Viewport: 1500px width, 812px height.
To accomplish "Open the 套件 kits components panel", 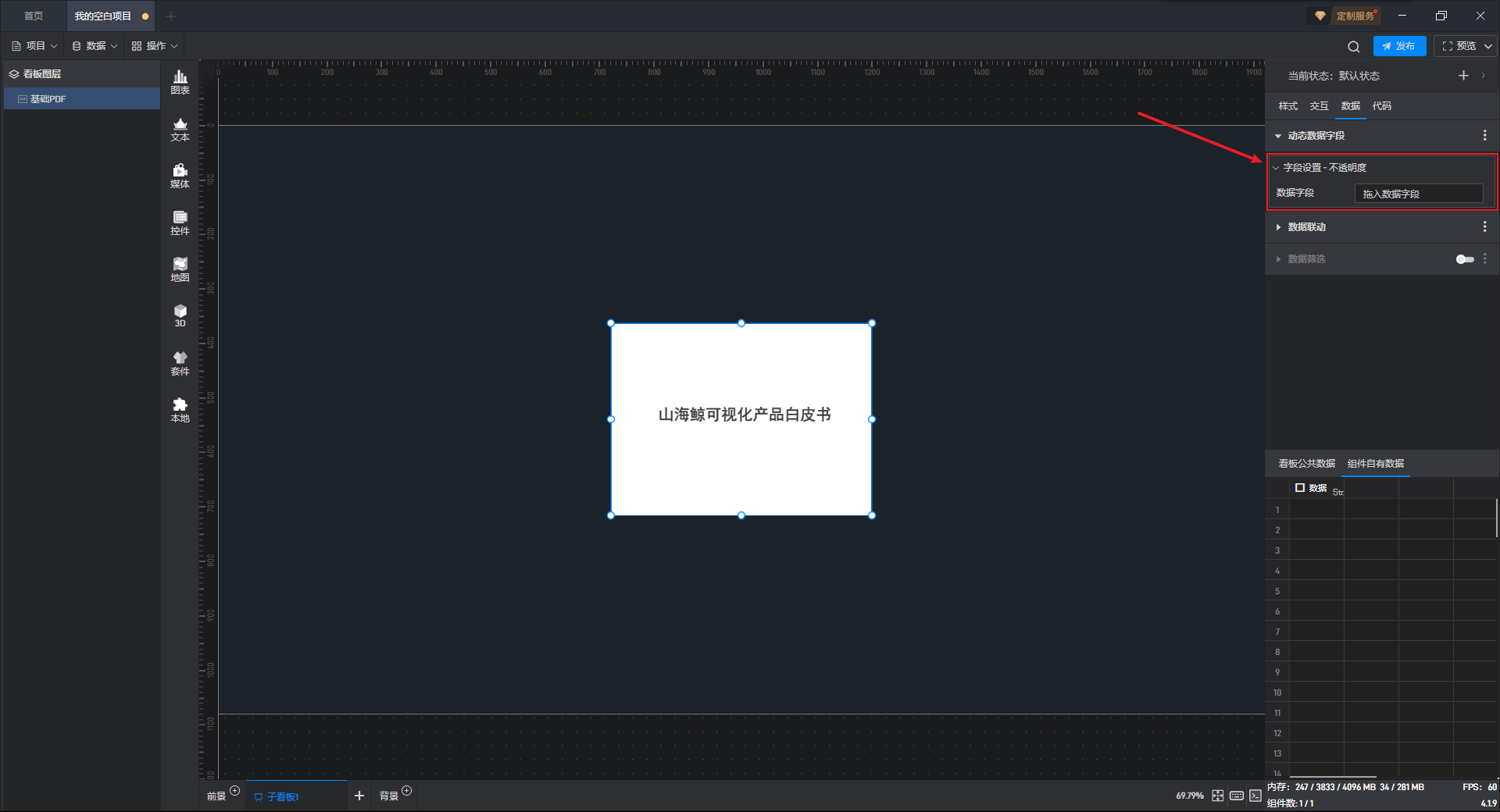I will 180,363.
